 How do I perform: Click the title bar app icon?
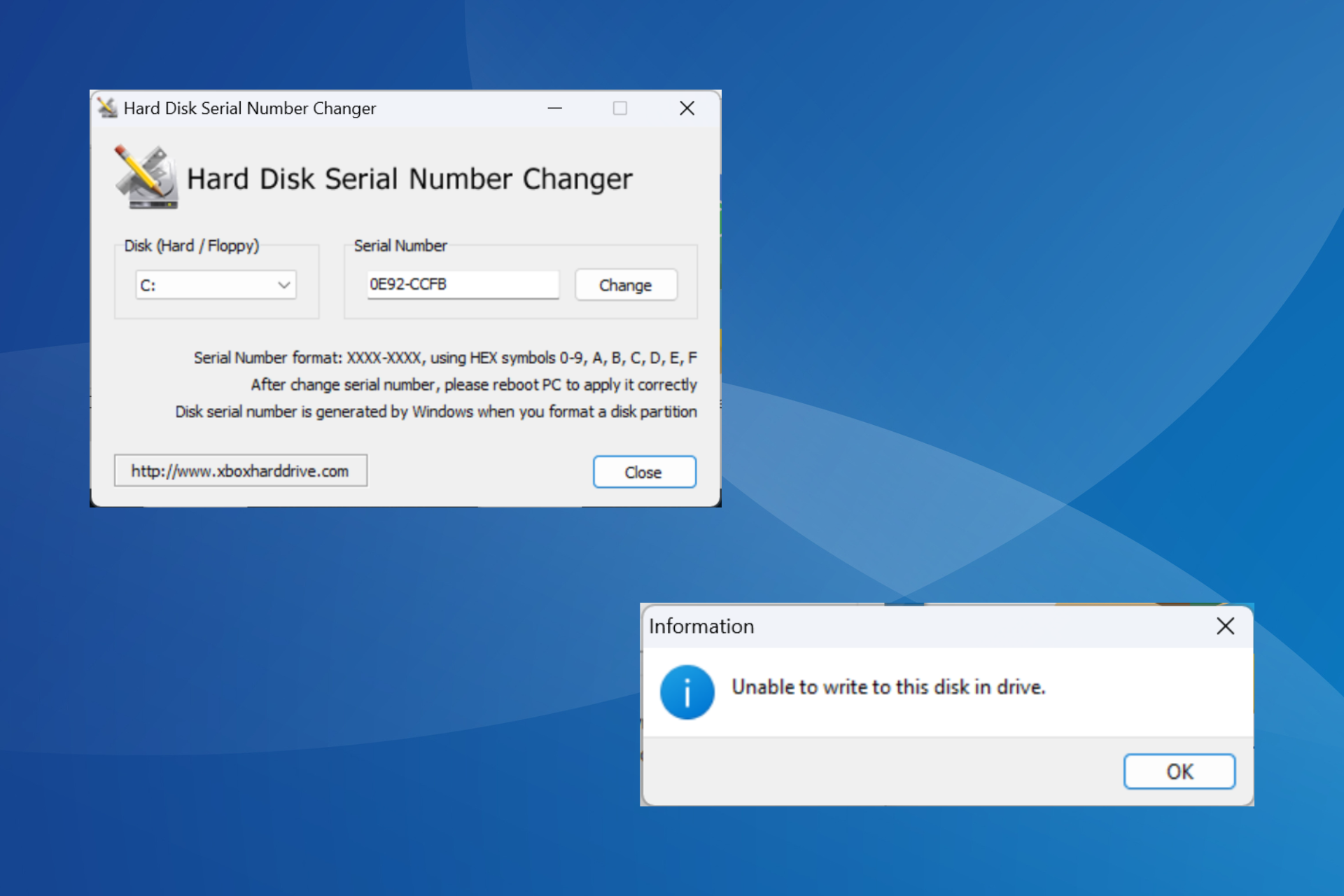coord(107,108)
